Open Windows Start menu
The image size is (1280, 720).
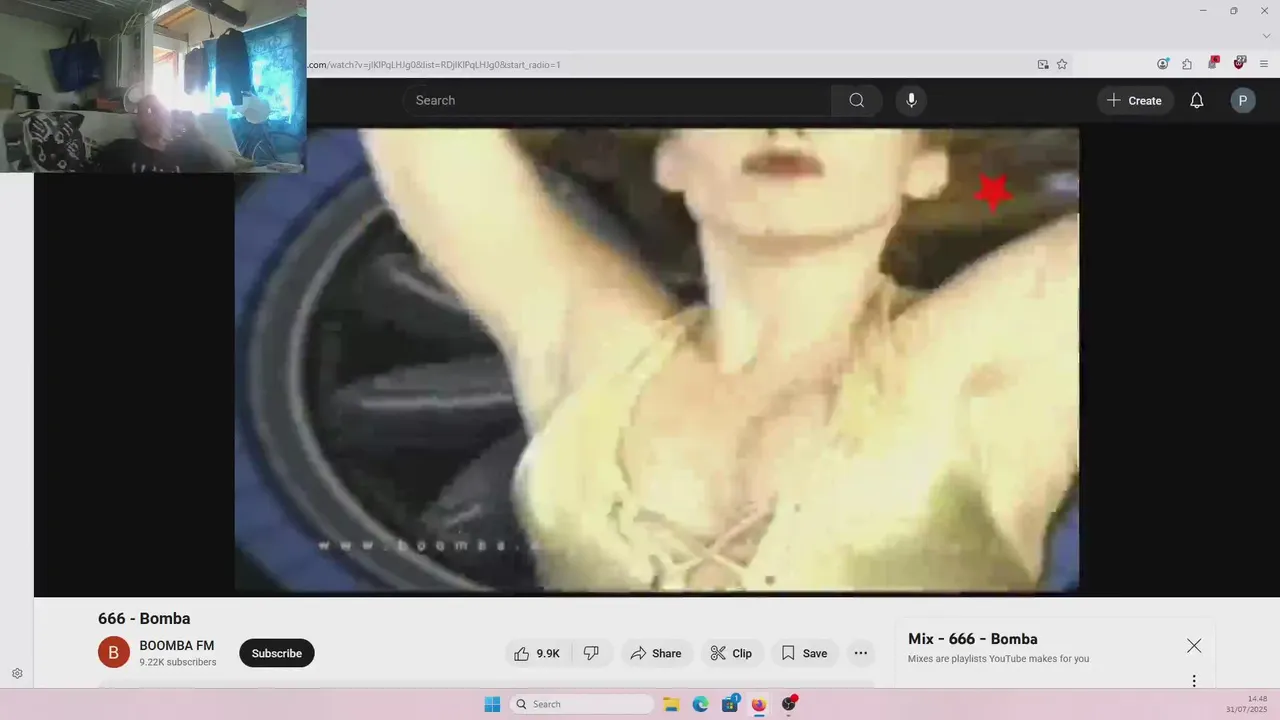pos(492,704)
